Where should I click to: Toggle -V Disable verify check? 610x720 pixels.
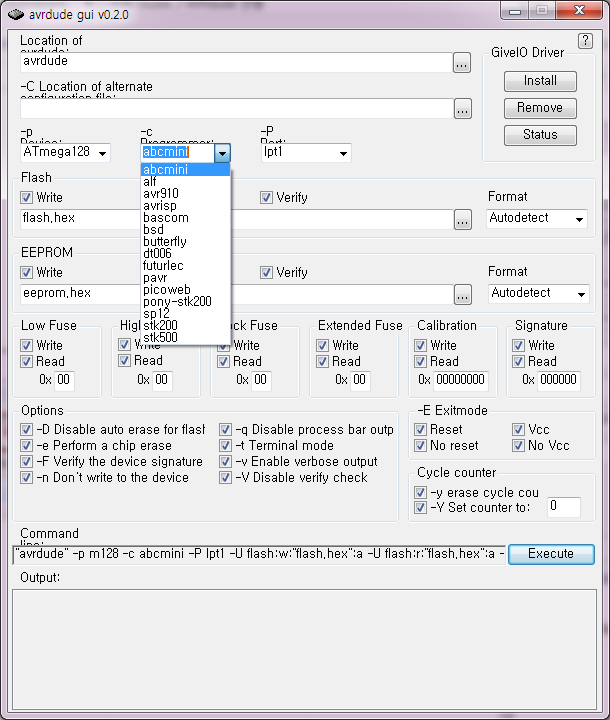[226, 478]
